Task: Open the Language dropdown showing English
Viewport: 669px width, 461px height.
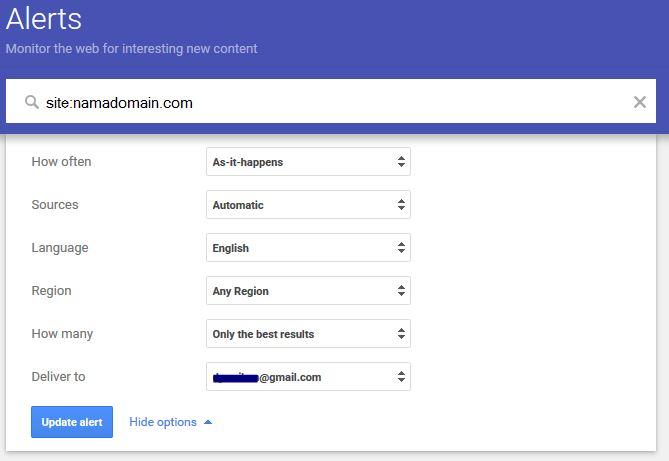Action: (308, 248)
